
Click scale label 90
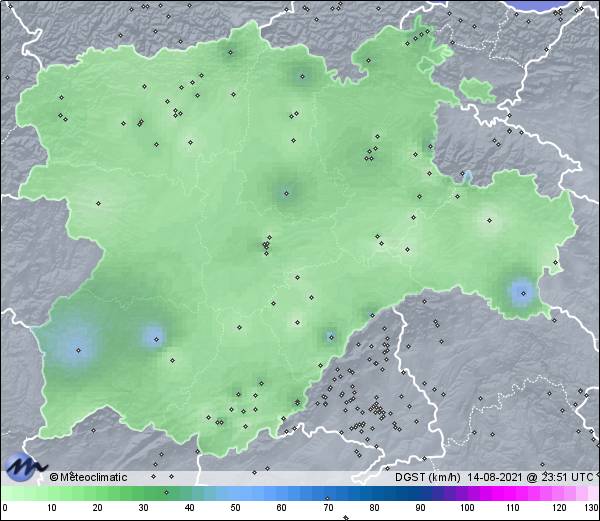420,508
